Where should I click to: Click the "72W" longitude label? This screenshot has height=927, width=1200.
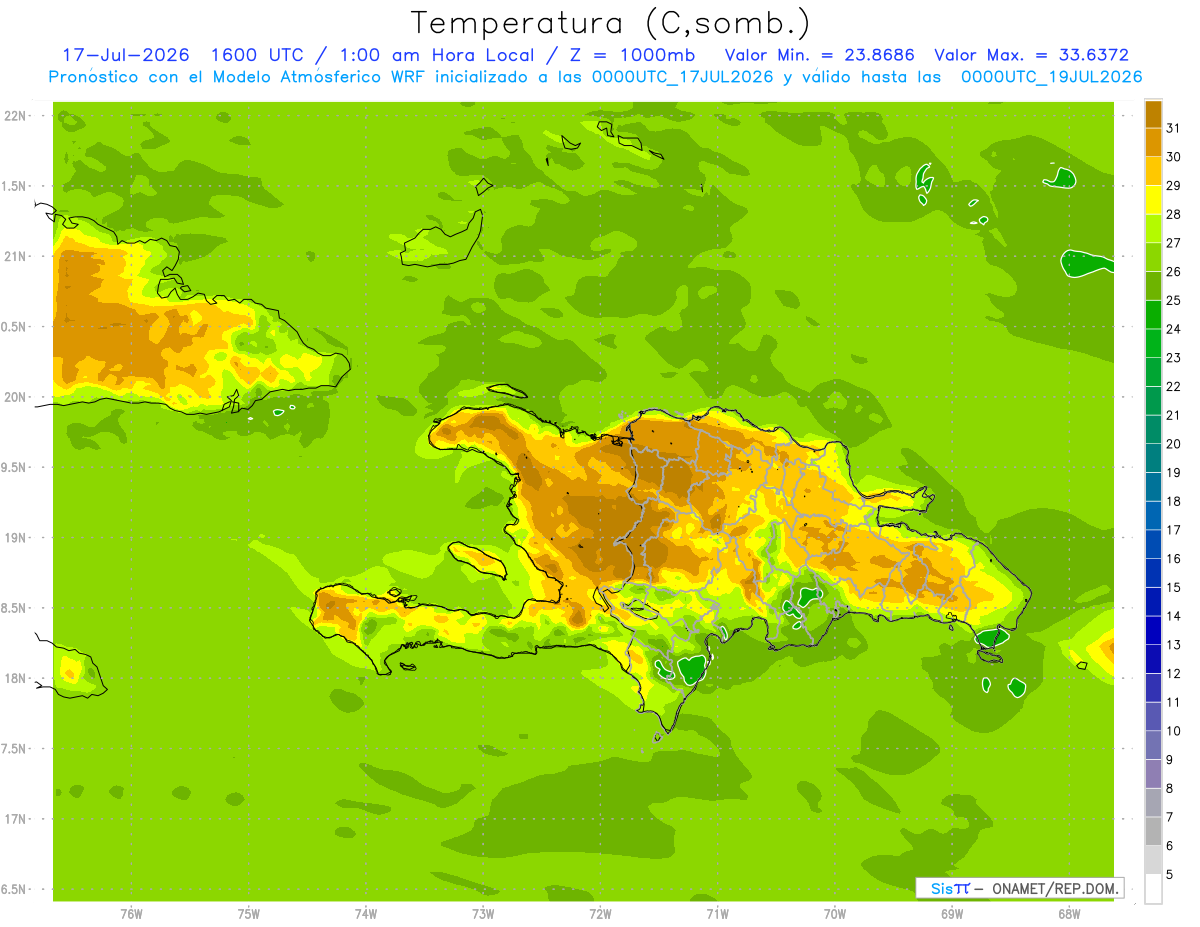600,914
